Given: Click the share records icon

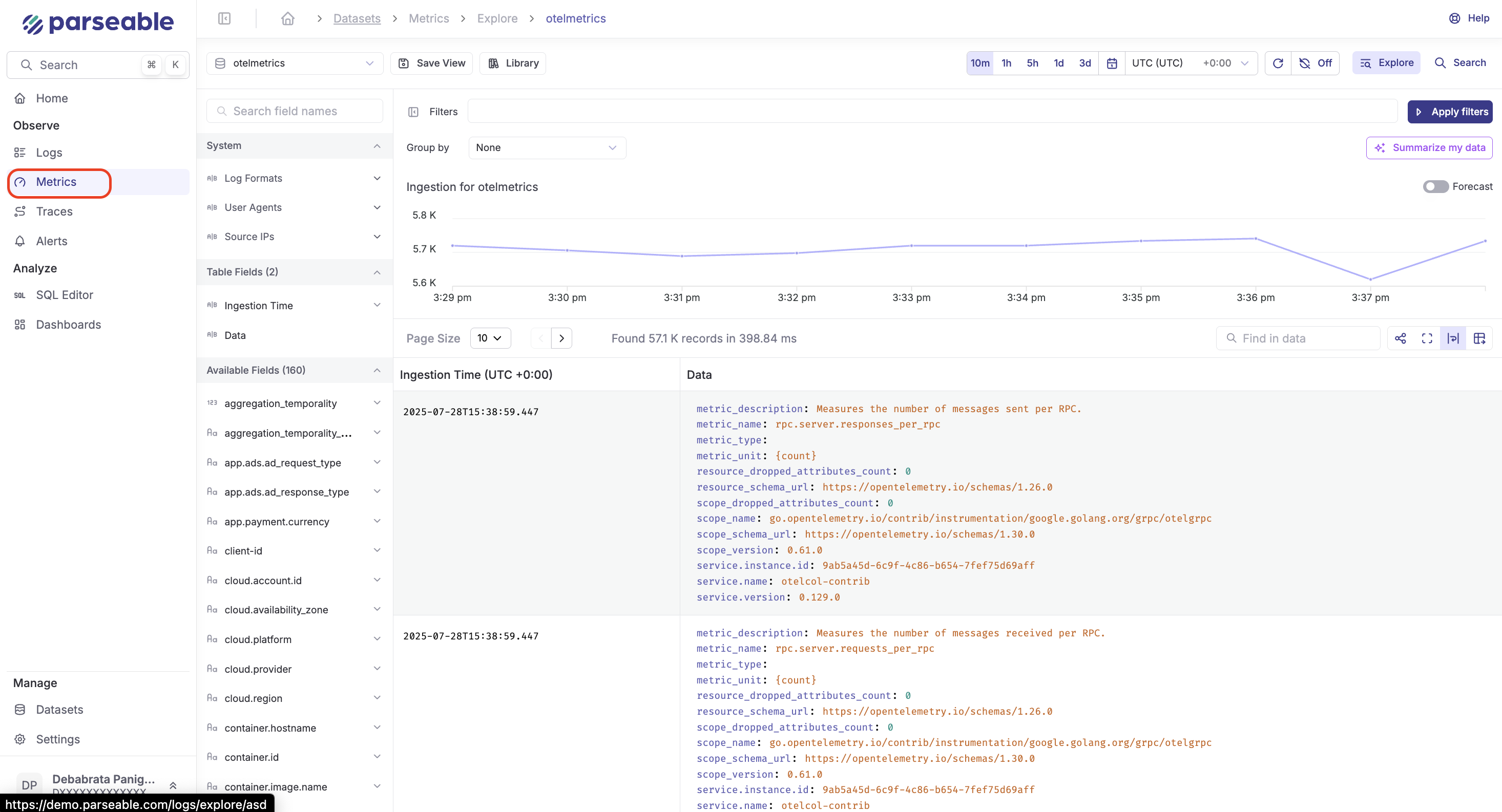Looking at the screenshot, I should (x=1400, y=338).
